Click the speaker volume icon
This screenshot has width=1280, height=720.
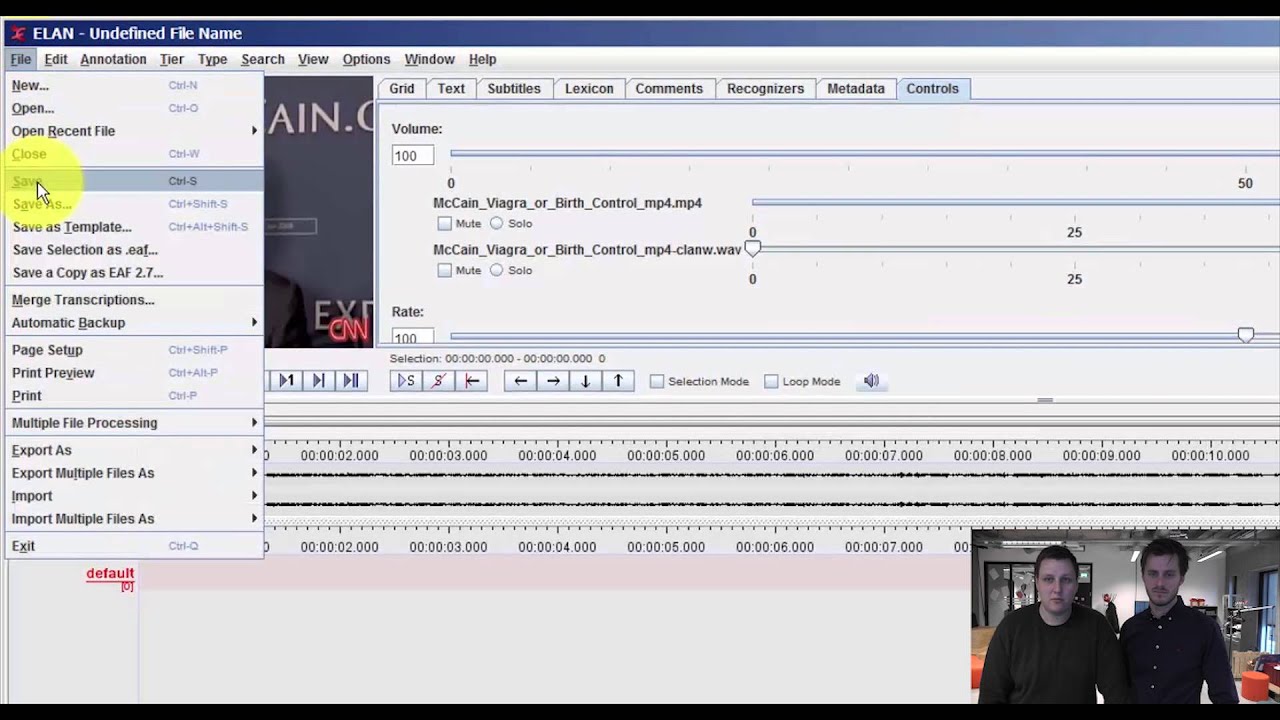coord(871,381)
